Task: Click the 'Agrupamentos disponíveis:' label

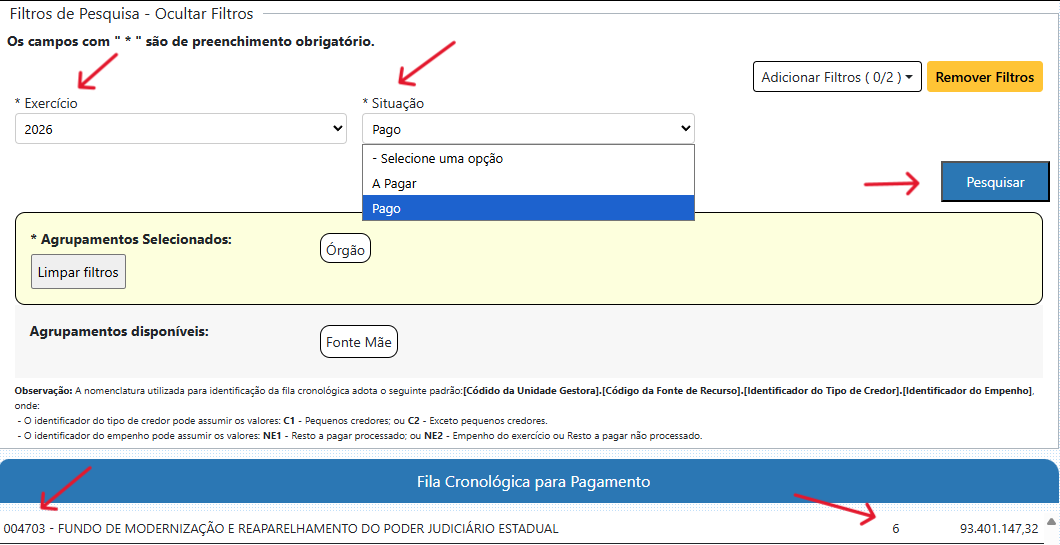Action: (119, 332)
